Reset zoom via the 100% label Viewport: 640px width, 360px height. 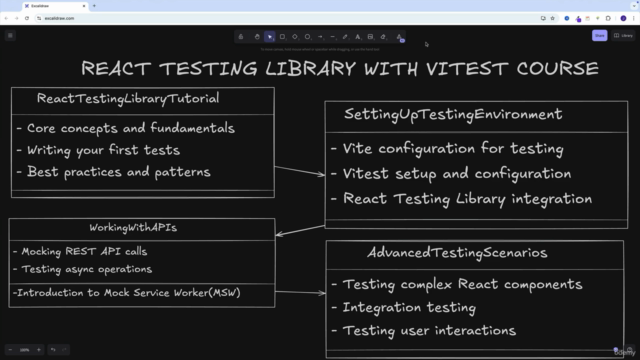(x=24, y=350)
